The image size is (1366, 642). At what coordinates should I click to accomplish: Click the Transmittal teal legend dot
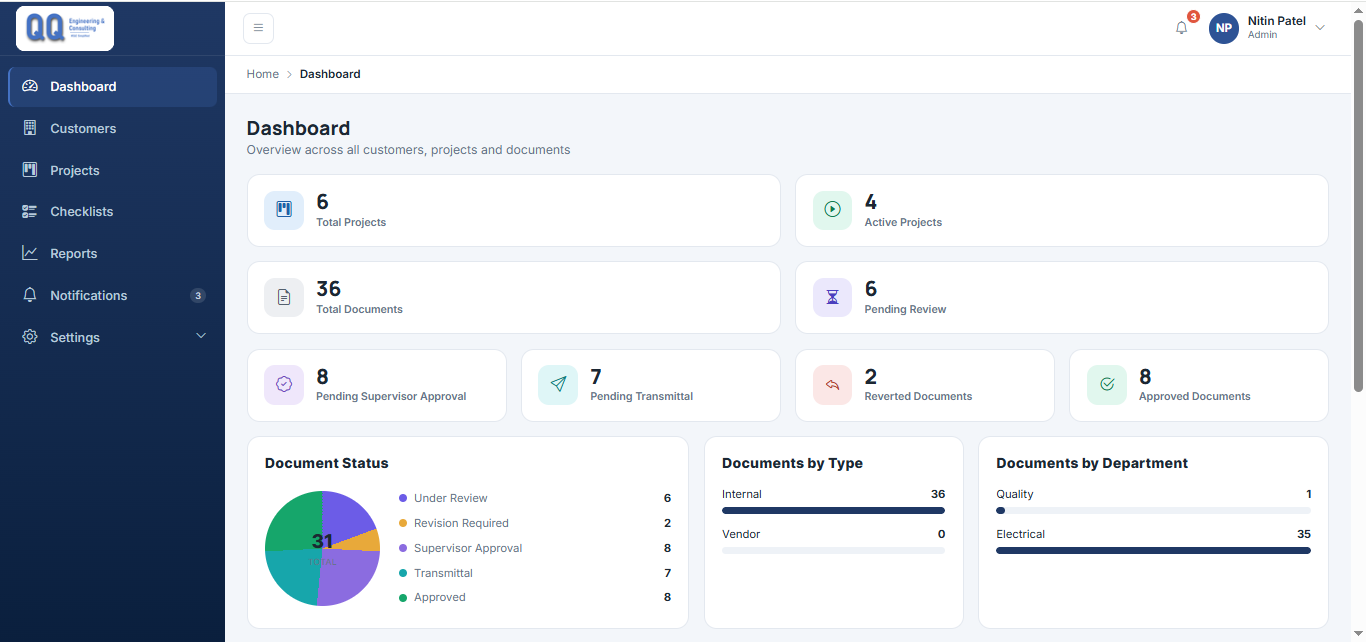tap(403, 573)
